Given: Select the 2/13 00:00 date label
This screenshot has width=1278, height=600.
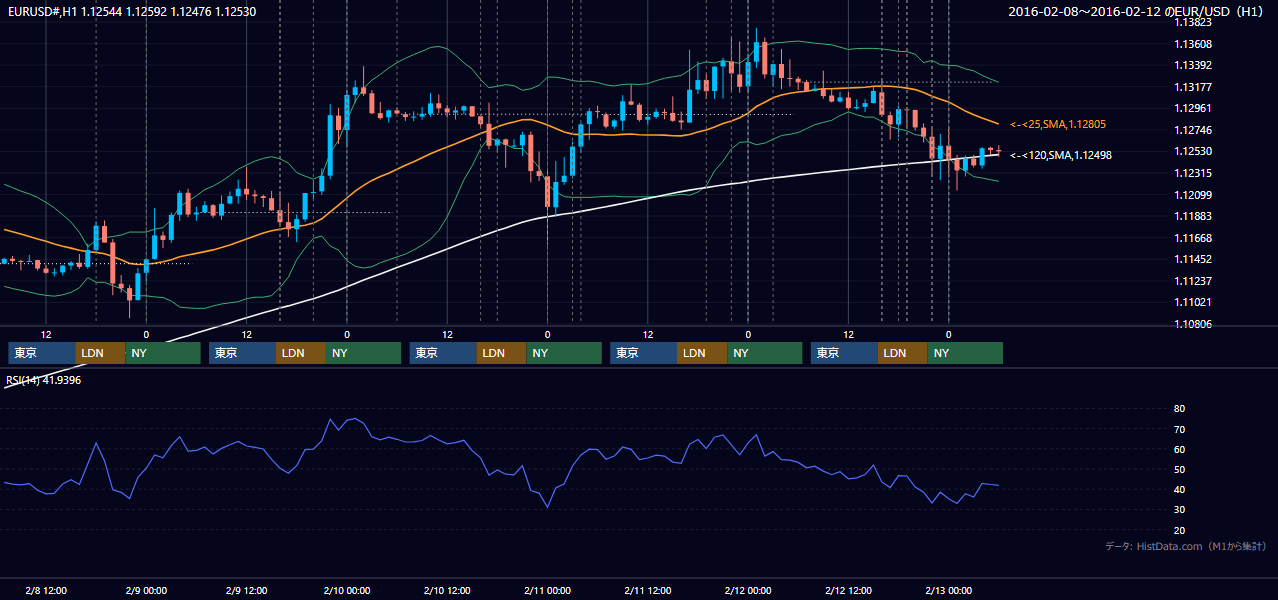Looking at the screenshot, I should click(x=948, y=590).
